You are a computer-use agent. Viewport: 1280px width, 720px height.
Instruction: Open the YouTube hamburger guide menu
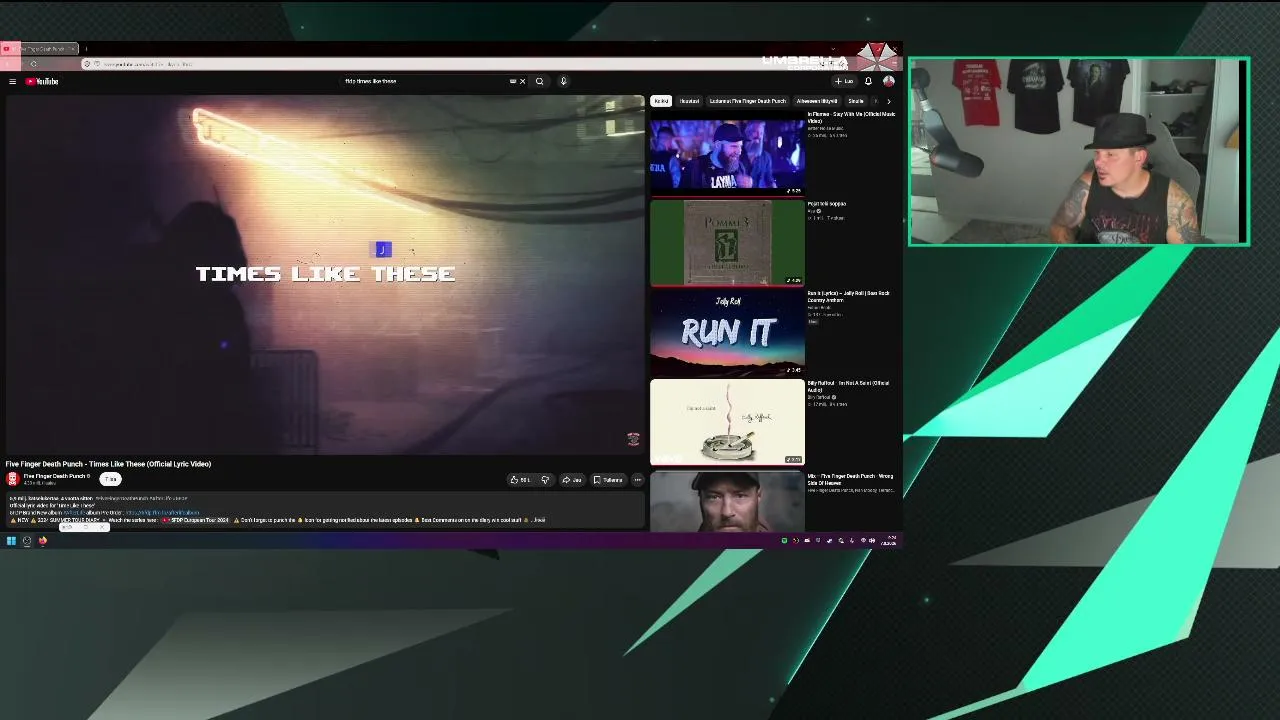(12, 82)
